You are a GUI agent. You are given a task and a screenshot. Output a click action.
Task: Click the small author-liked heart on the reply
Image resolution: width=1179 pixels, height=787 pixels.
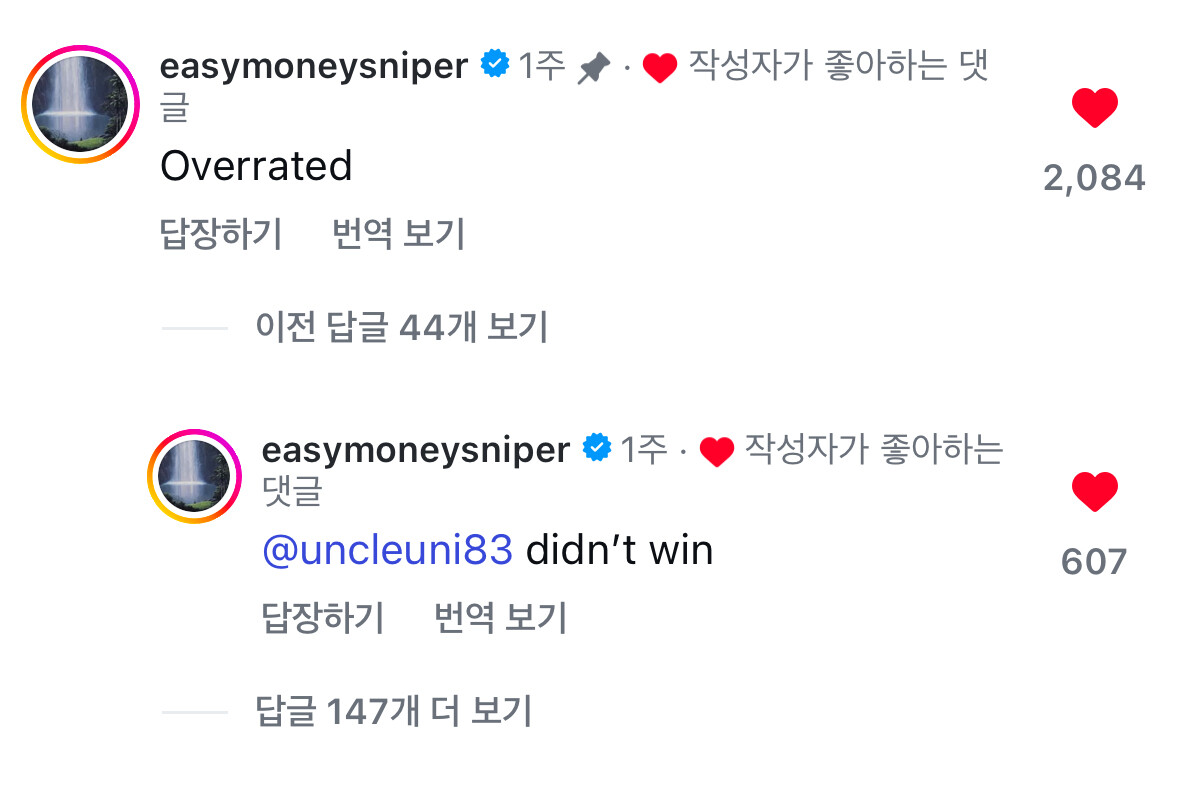click(717, 452)
